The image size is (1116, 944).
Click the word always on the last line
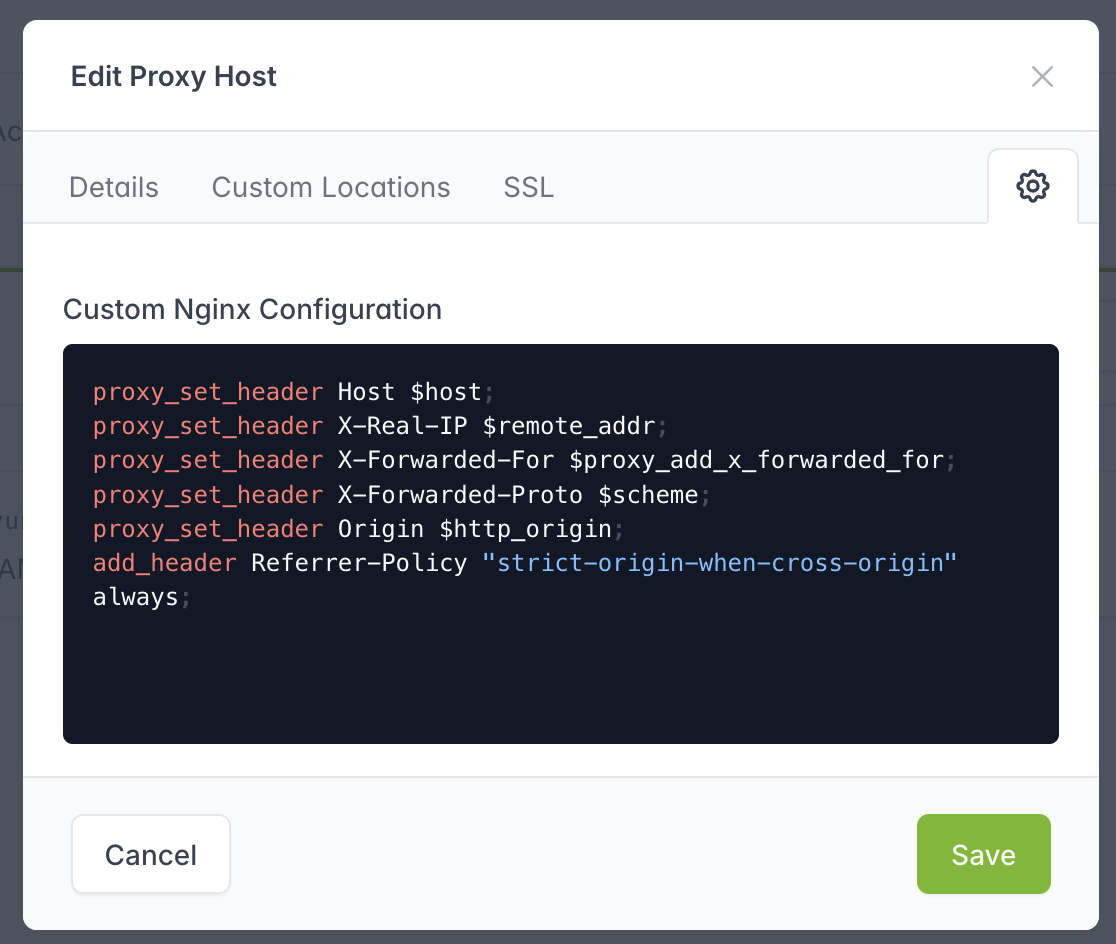tap(135, 597)
